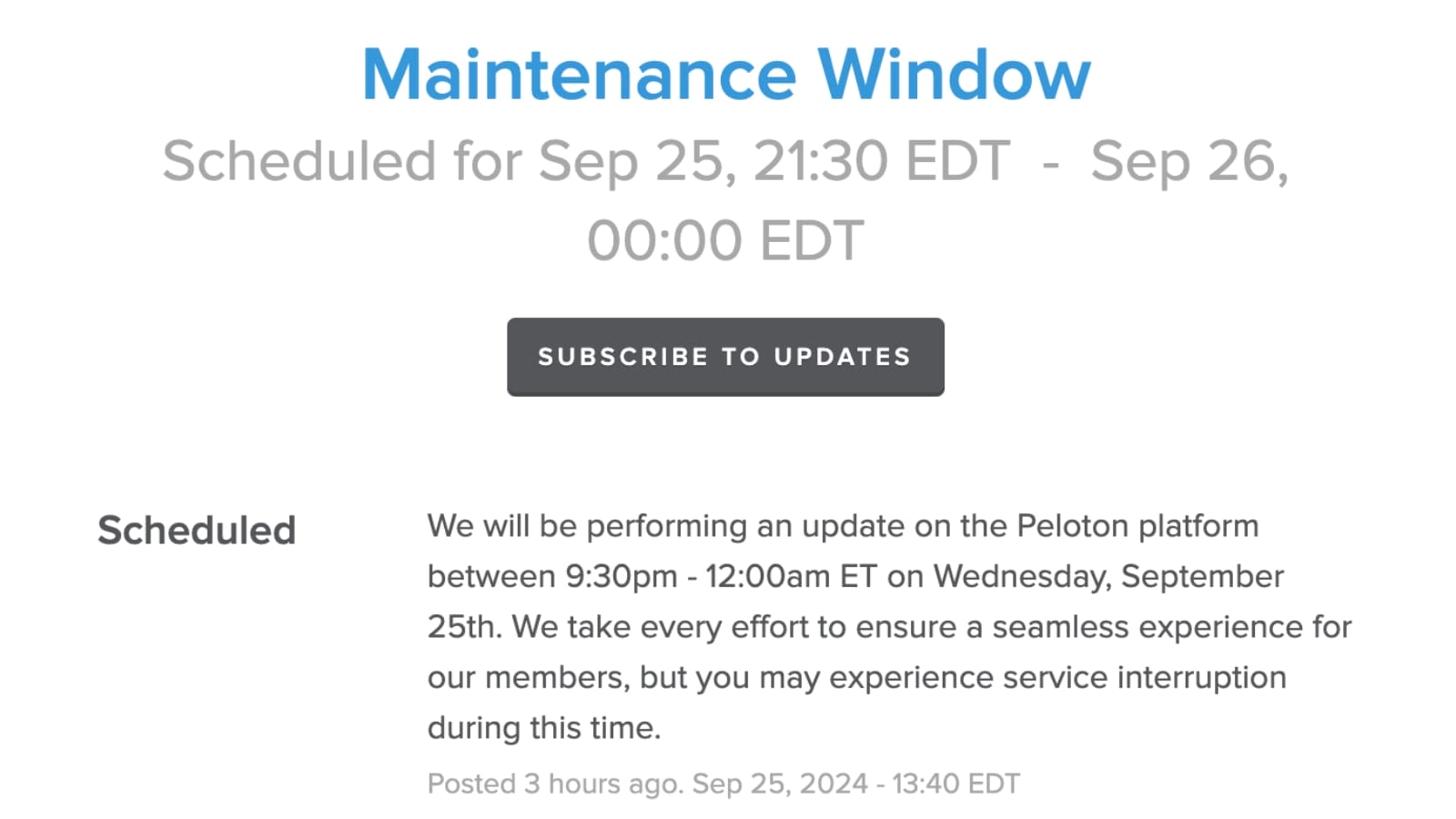
Task: Click the 'Sep 25, 21:30 EDT' start time
Action: (773, 161)
